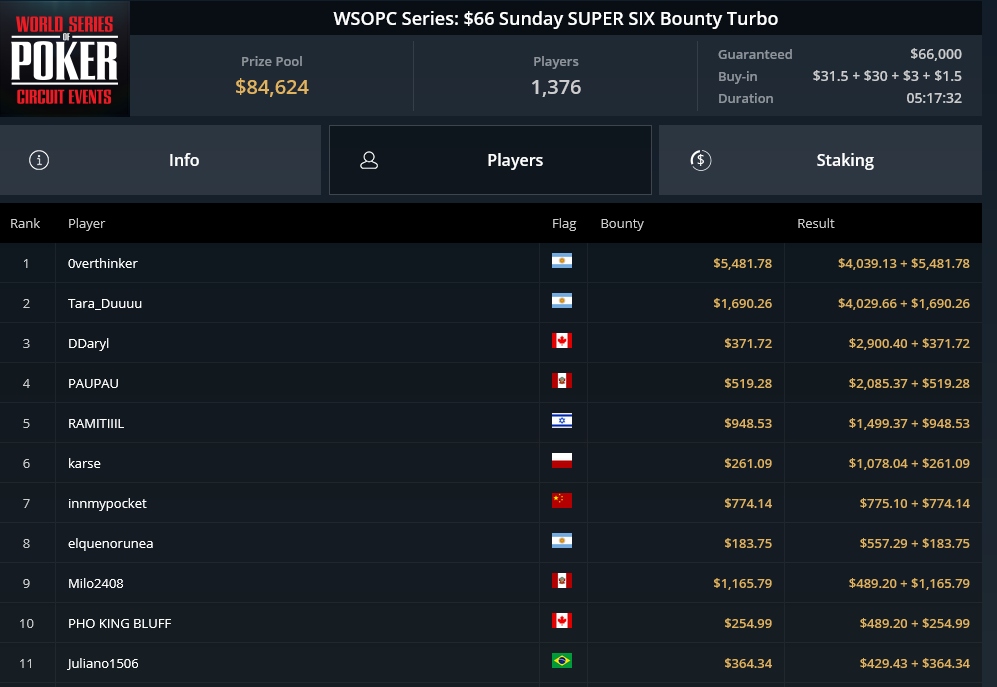This screenshot has width=997, height=687.
Task: Select player name Juliano1506
Action: (x=103, y=663)
